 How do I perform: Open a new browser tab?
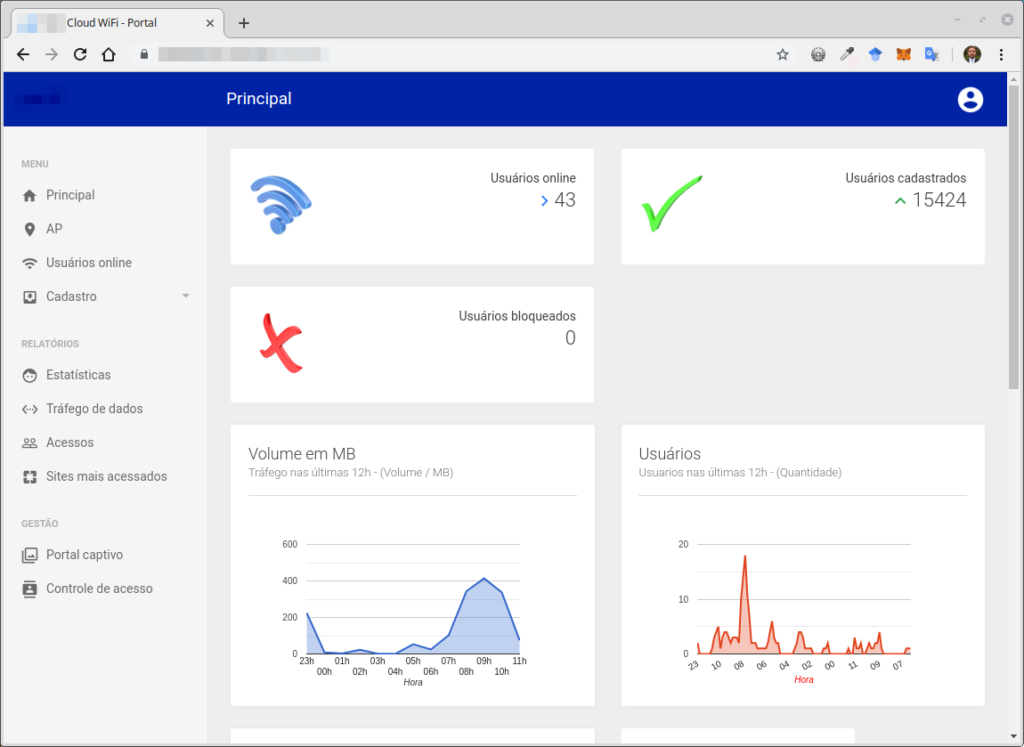click(244, 23)
